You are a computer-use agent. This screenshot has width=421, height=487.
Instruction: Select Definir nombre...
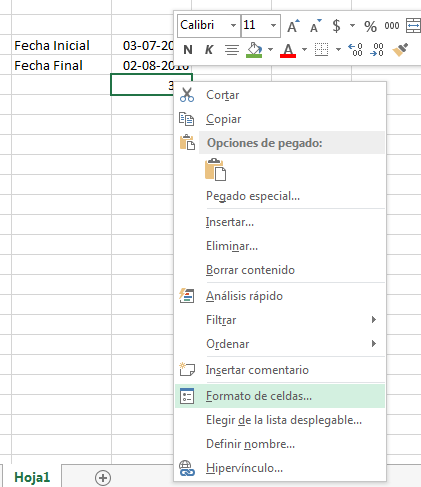coord(279,444)
